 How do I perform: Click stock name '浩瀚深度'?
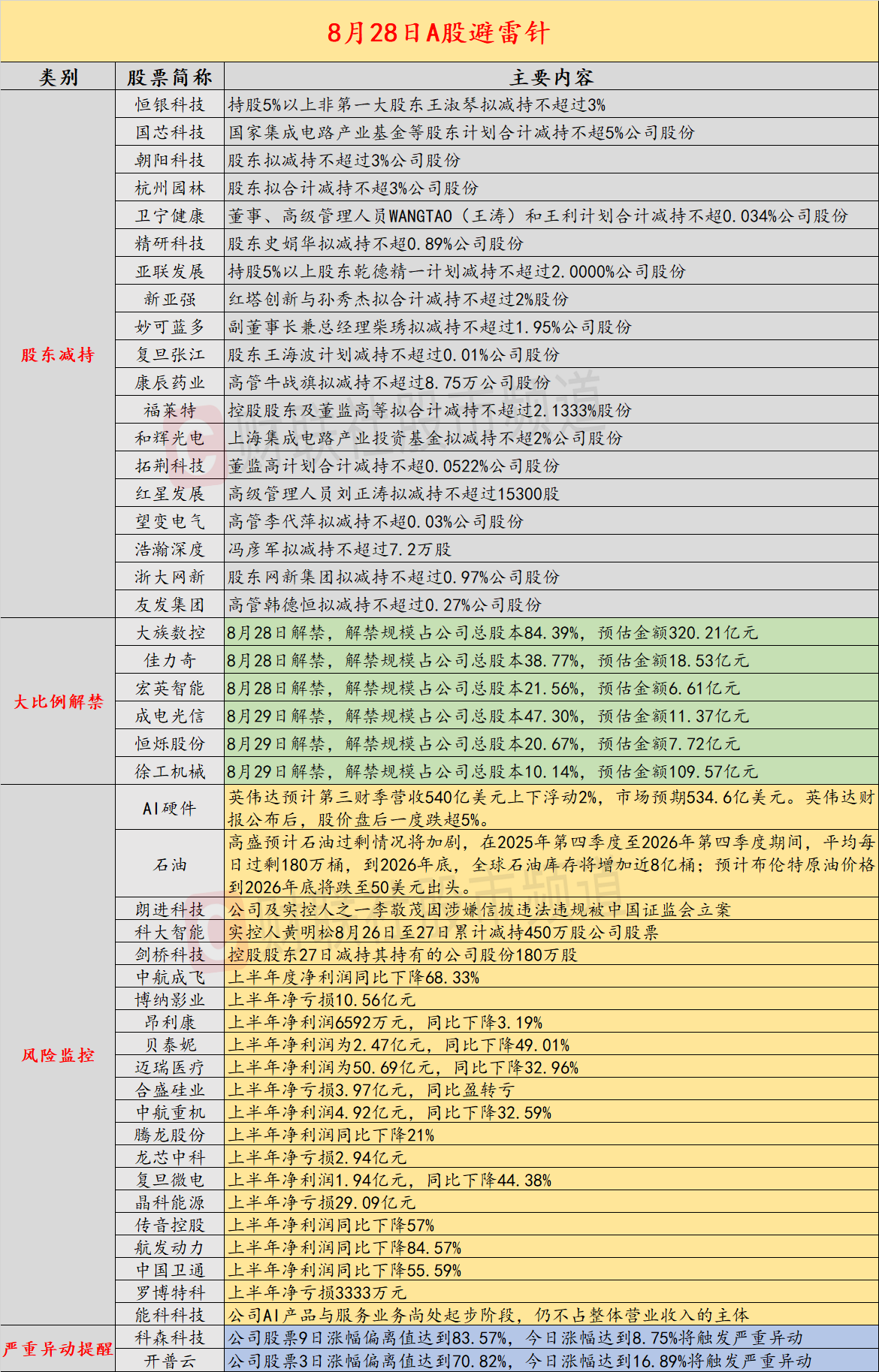(x=170, y=549)
